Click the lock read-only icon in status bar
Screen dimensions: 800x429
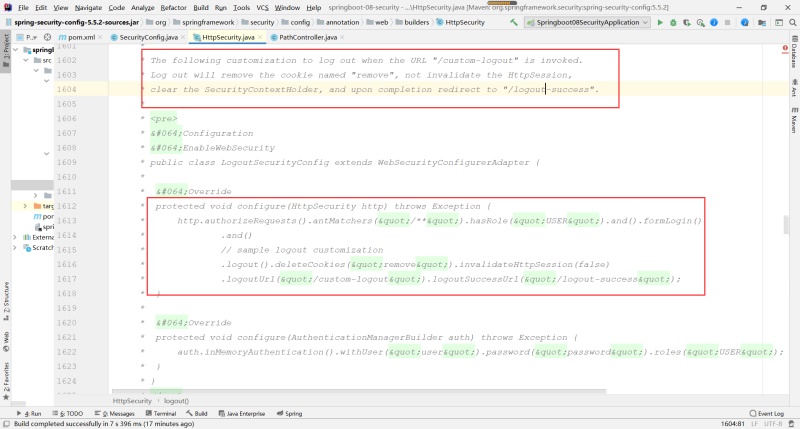click(x=791, y=424)
